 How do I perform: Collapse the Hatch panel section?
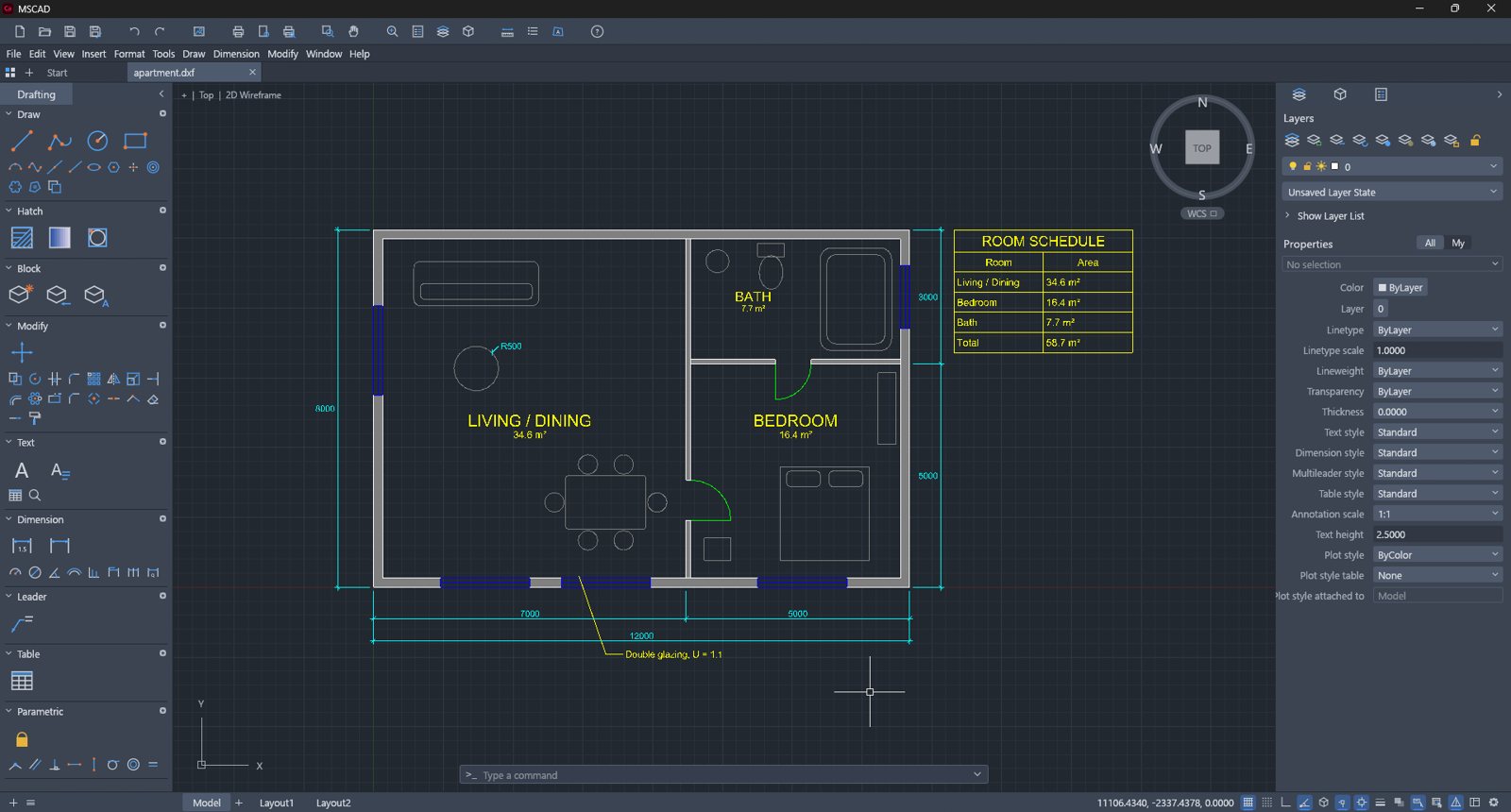tap(8, 211)
